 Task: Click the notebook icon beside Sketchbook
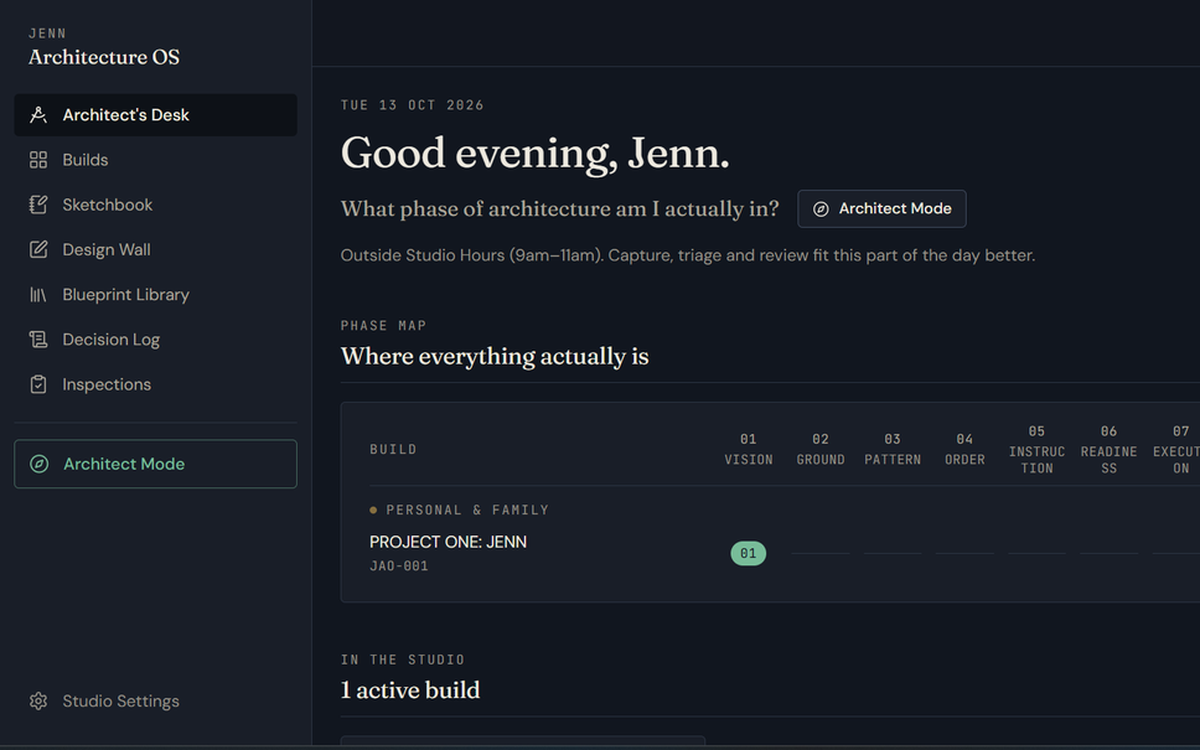[38, 205]
